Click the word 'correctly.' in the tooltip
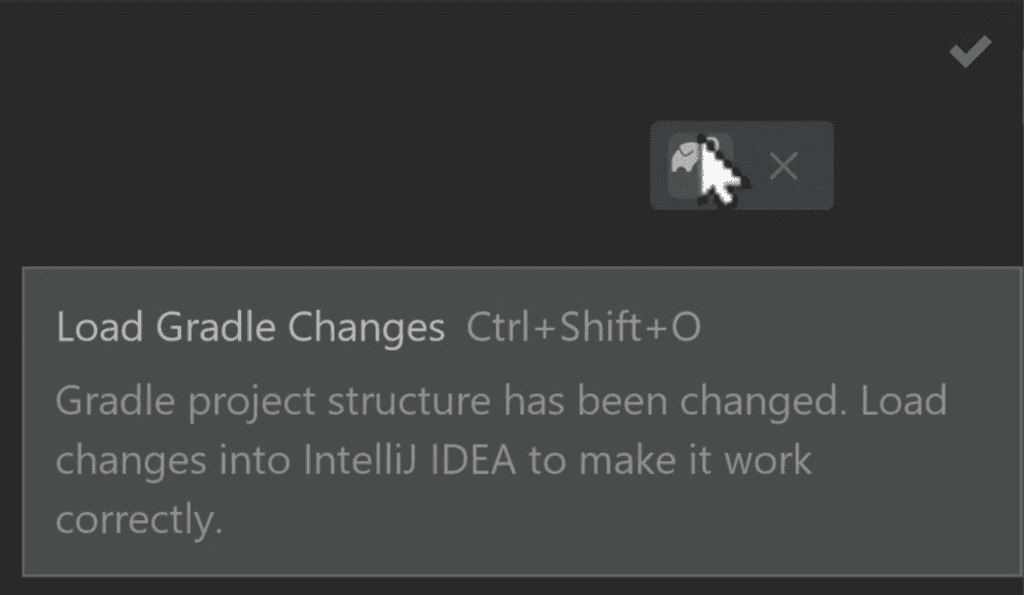This screenshot has width=1024, height=595. click(x=138, y=521)
